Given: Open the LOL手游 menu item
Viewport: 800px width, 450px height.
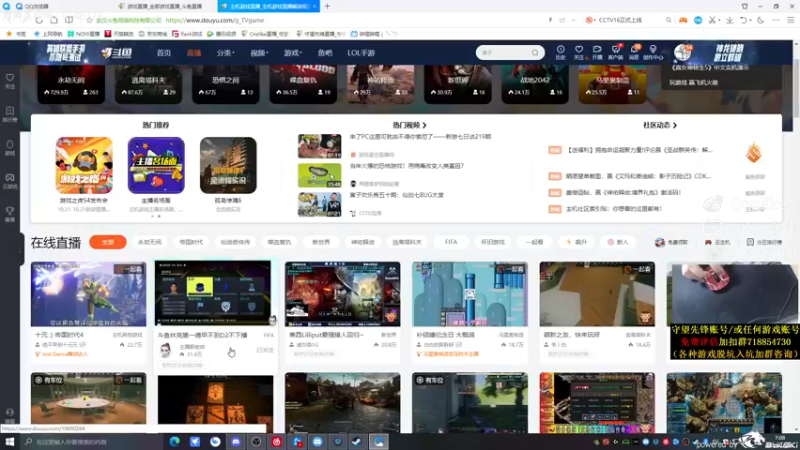Looking at the screenshot, I should click(x=361, y=53).
